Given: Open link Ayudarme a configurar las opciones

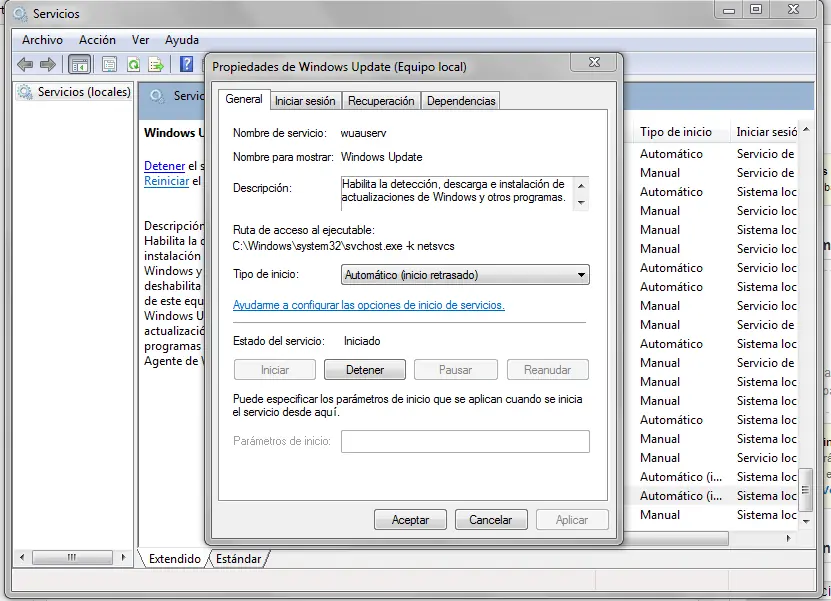Looking at the screenshot, I should (369, 305).
